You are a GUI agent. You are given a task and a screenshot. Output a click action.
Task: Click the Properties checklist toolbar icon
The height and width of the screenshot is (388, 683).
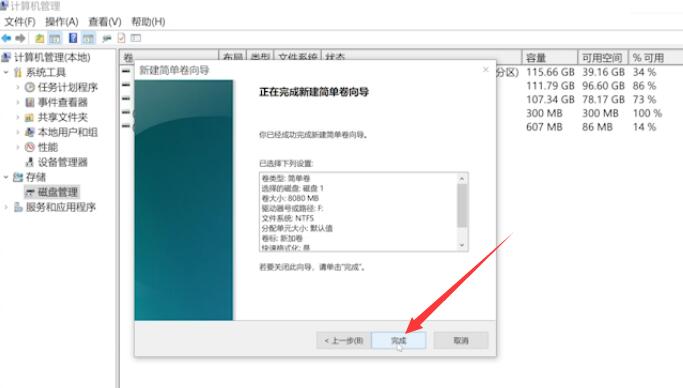coord(122,38)
